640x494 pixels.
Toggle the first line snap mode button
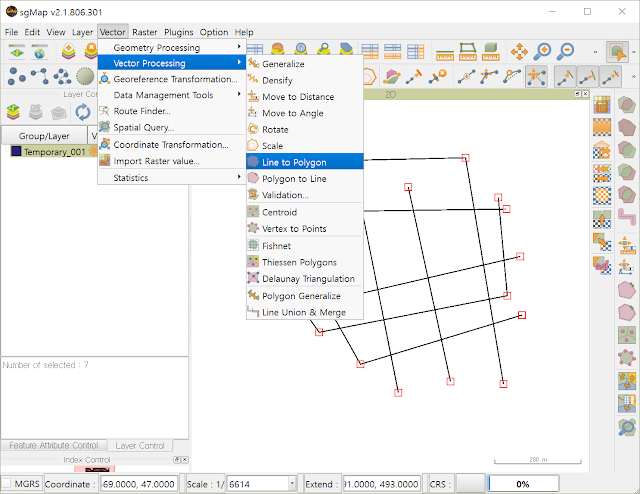coord(565,76)
